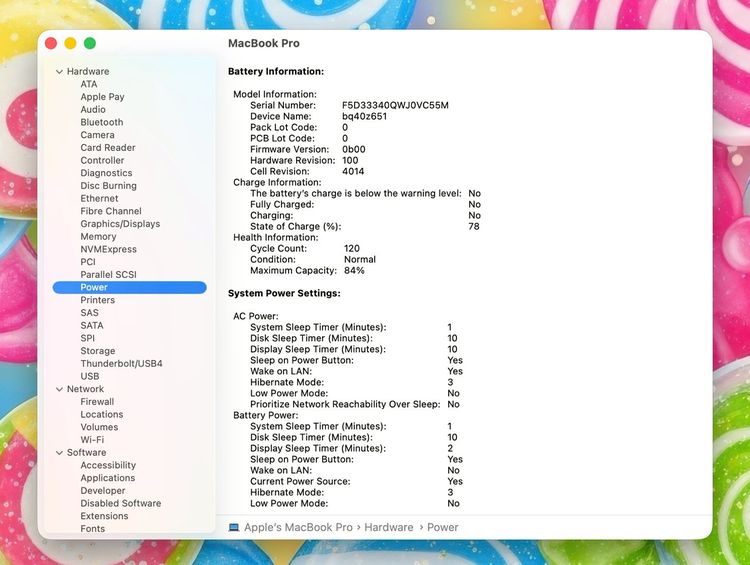750x565 pixels.
Task: Click Apple's MacBook Pro in the path bar
Action: click(x=298, y=527)
